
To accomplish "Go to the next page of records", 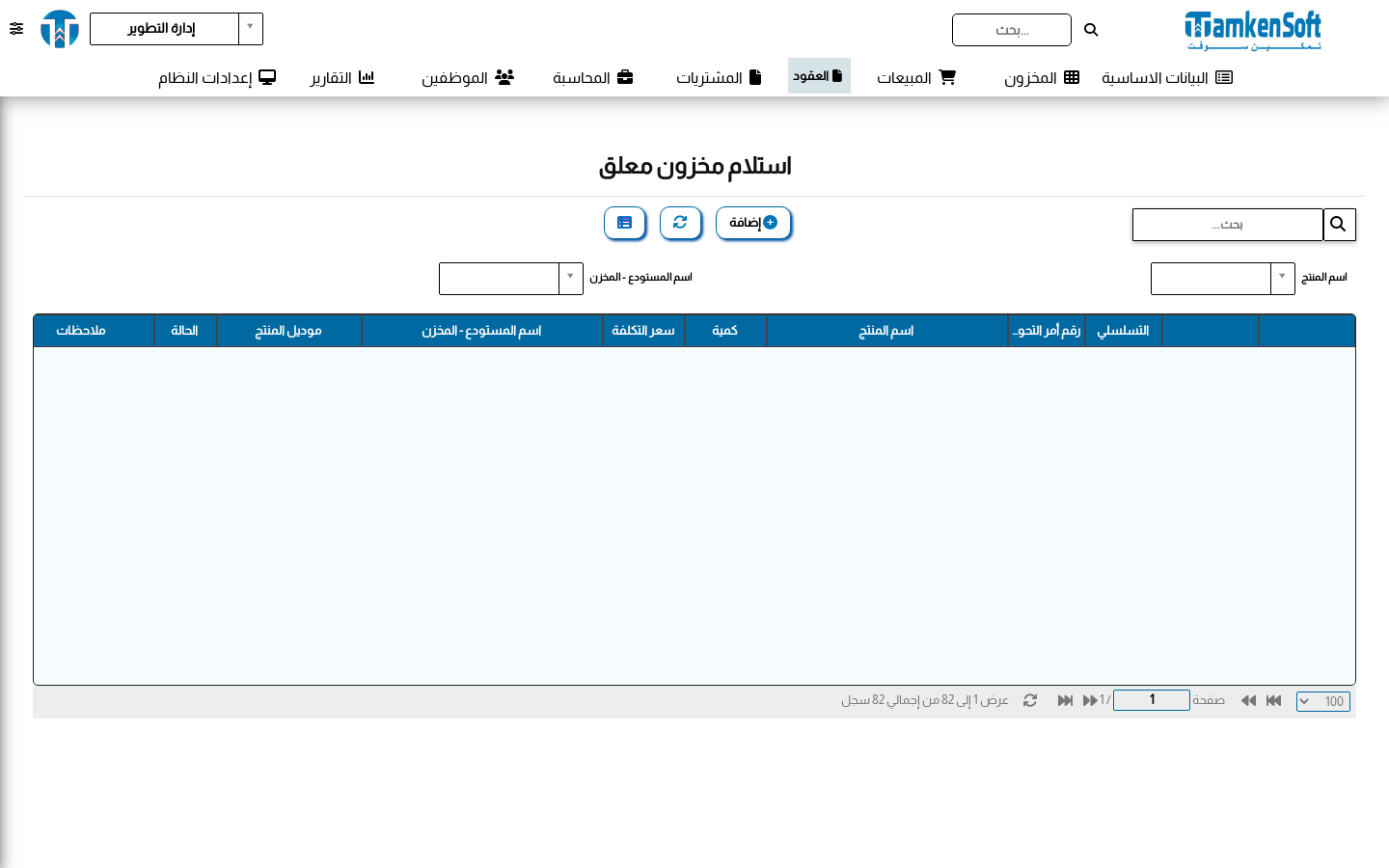I will click(x=1090, y=700).
